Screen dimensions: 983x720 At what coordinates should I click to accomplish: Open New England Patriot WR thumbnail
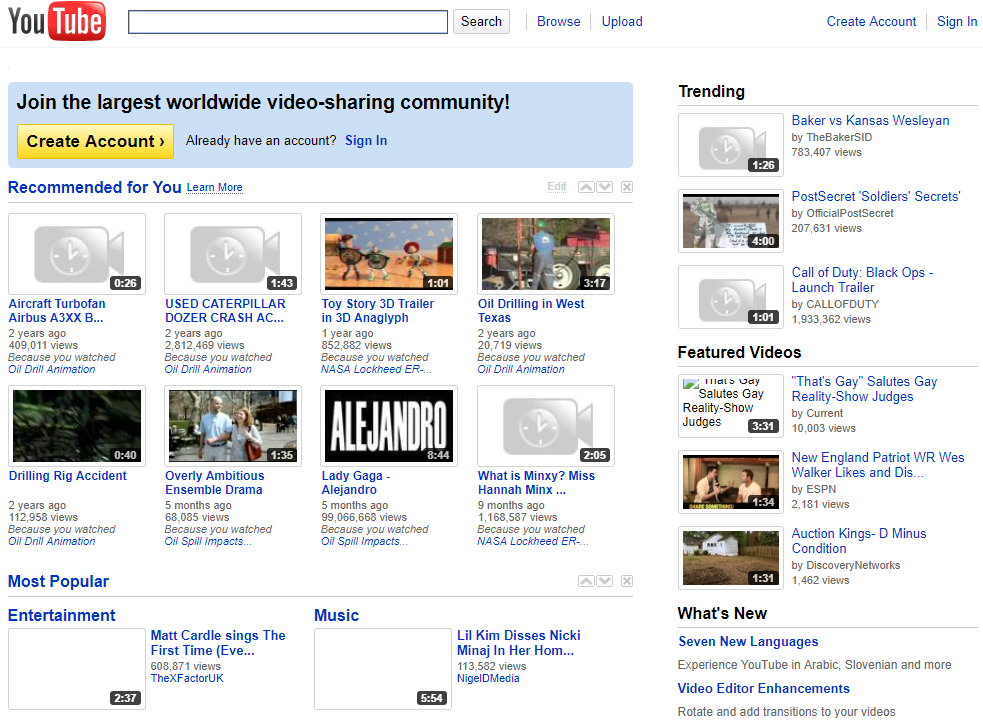pos(730,482)
